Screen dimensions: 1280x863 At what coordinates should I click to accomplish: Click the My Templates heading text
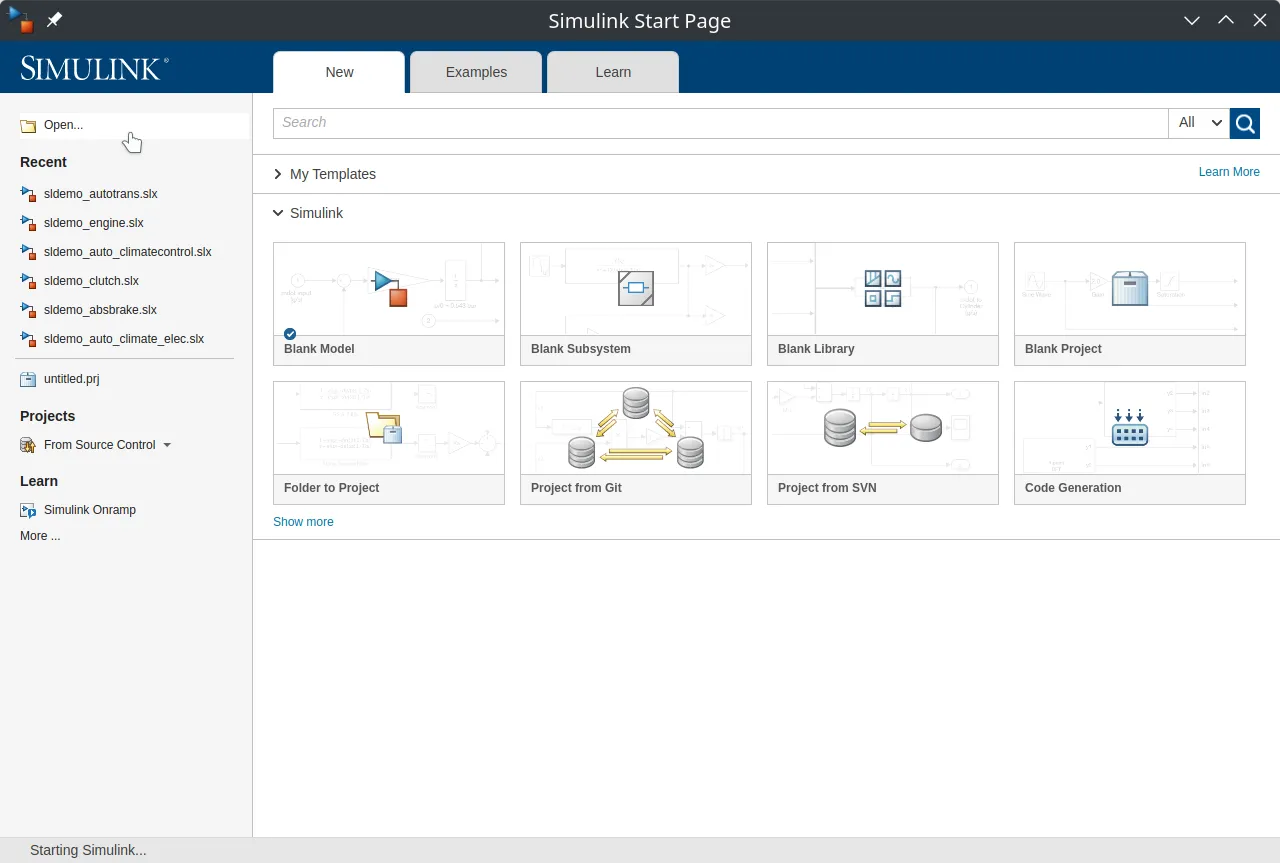tap(333, 174)
